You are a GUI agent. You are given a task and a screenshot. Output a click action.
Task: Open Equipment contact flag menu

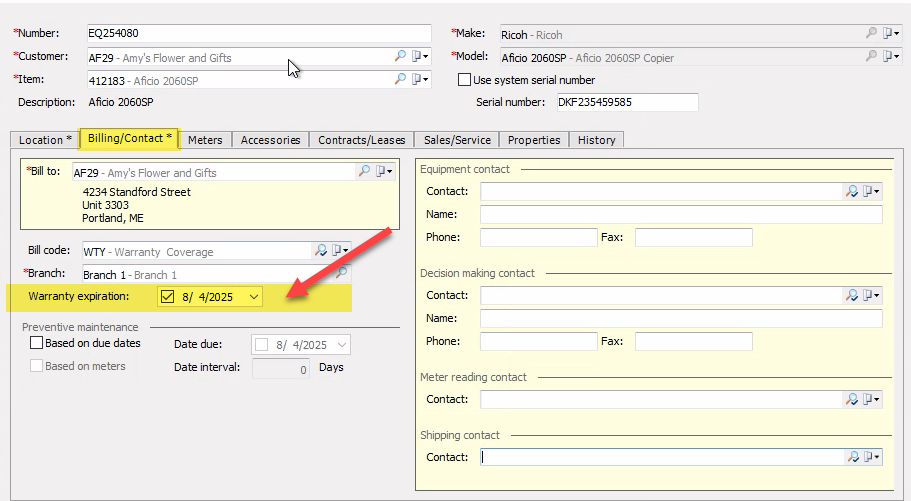[871, 191]
